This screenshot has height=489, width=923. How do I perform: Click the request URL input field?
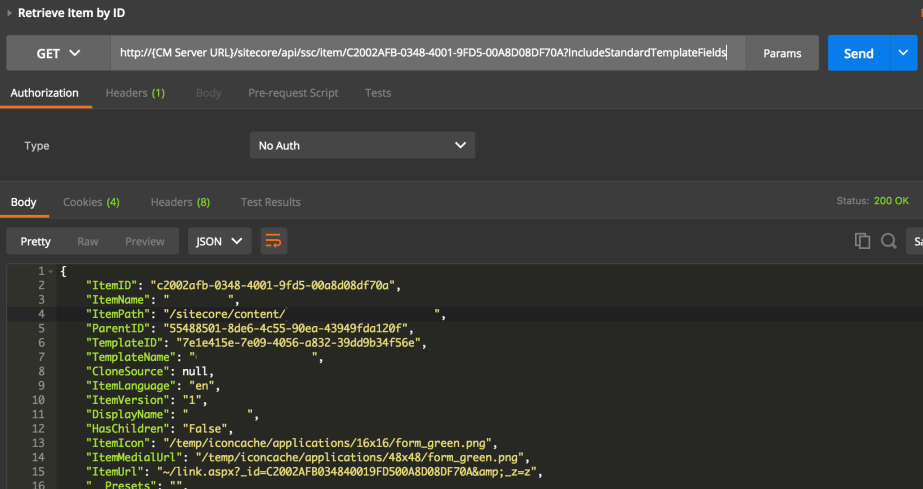pos(428,53)
